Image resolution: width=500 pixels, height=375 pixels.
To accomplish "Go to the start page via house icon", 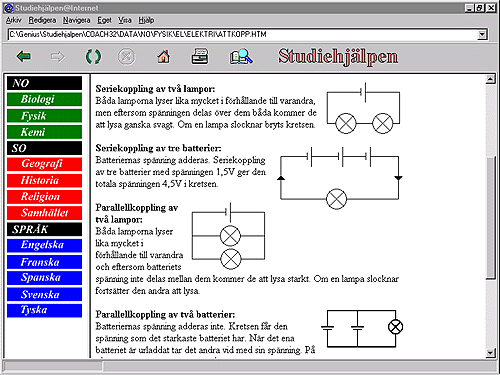I will (x=163, y=57).
